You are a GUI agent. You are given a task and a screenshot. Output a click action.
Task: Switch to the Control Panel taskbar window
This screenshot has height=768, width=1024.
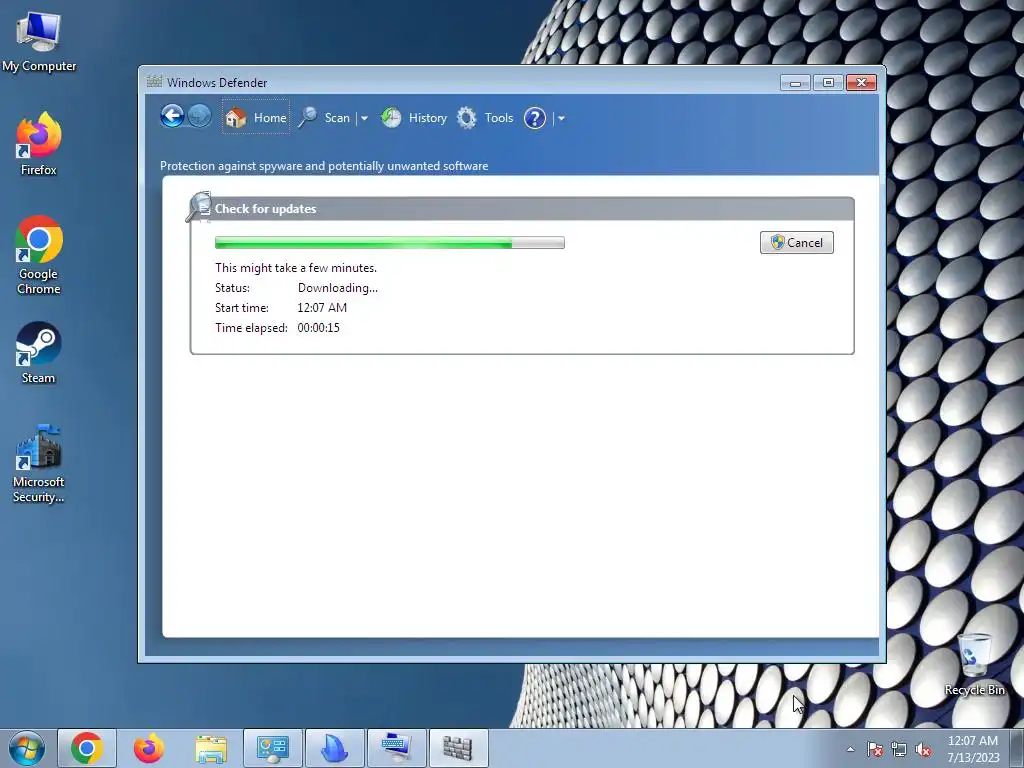click(x=273, y=748)
